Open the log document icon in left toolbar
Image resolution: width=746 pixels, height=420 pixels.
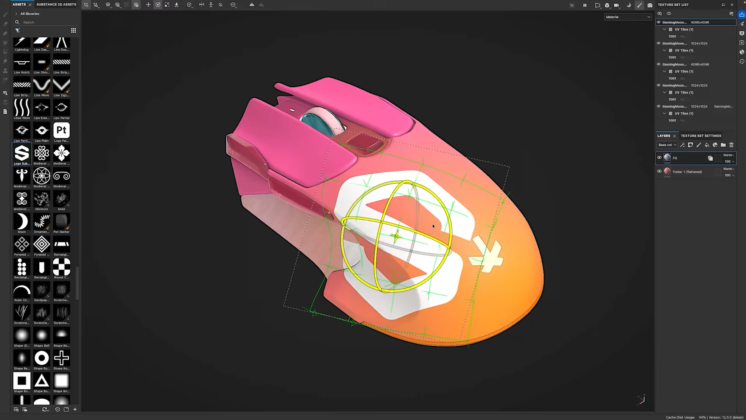5,111
